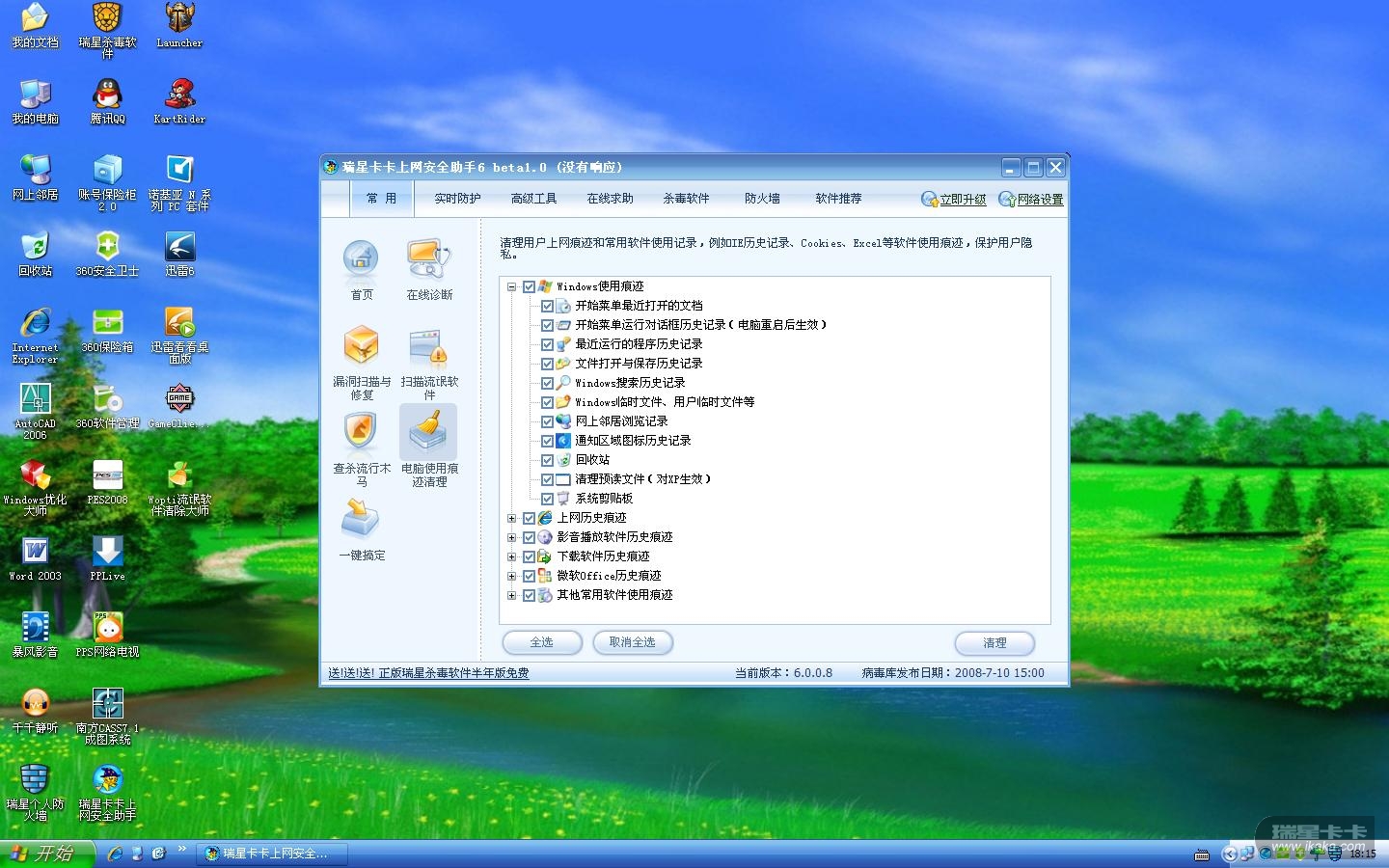Image resolution: width=1389 pixels, height=868 pixels.
Task: Uncheck 最近运行的程序历史记录 checkbox
Action: tap(547, 344)
